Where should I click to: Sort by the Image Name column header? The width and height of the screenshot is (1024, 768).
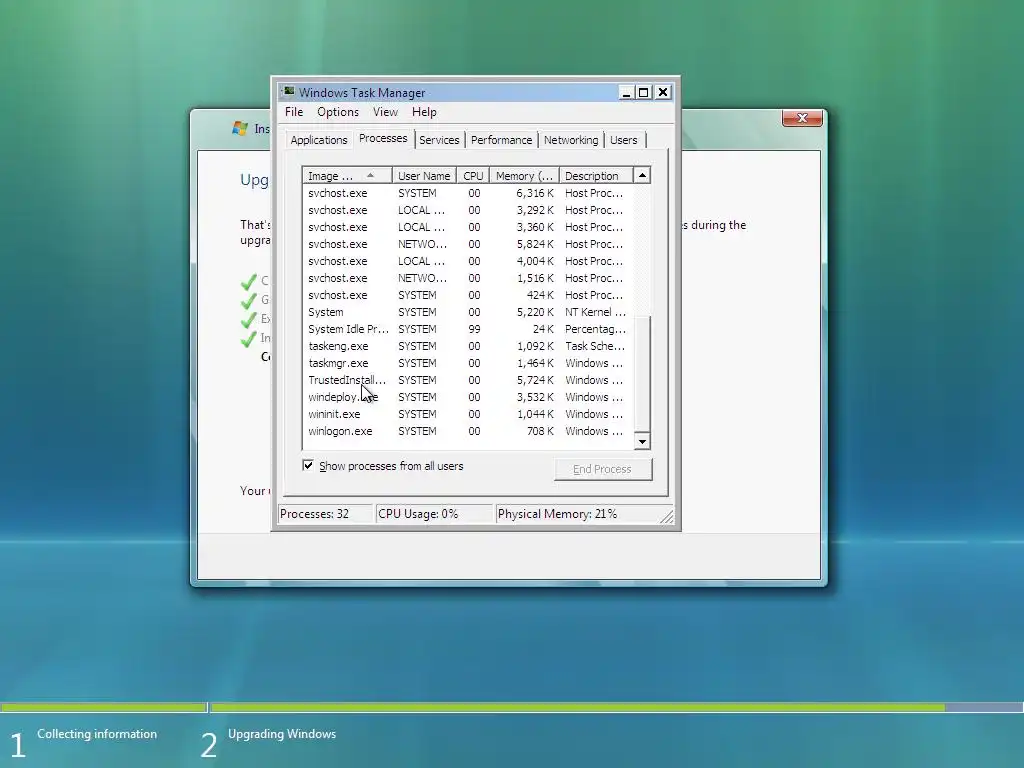[x=347, y=176]
